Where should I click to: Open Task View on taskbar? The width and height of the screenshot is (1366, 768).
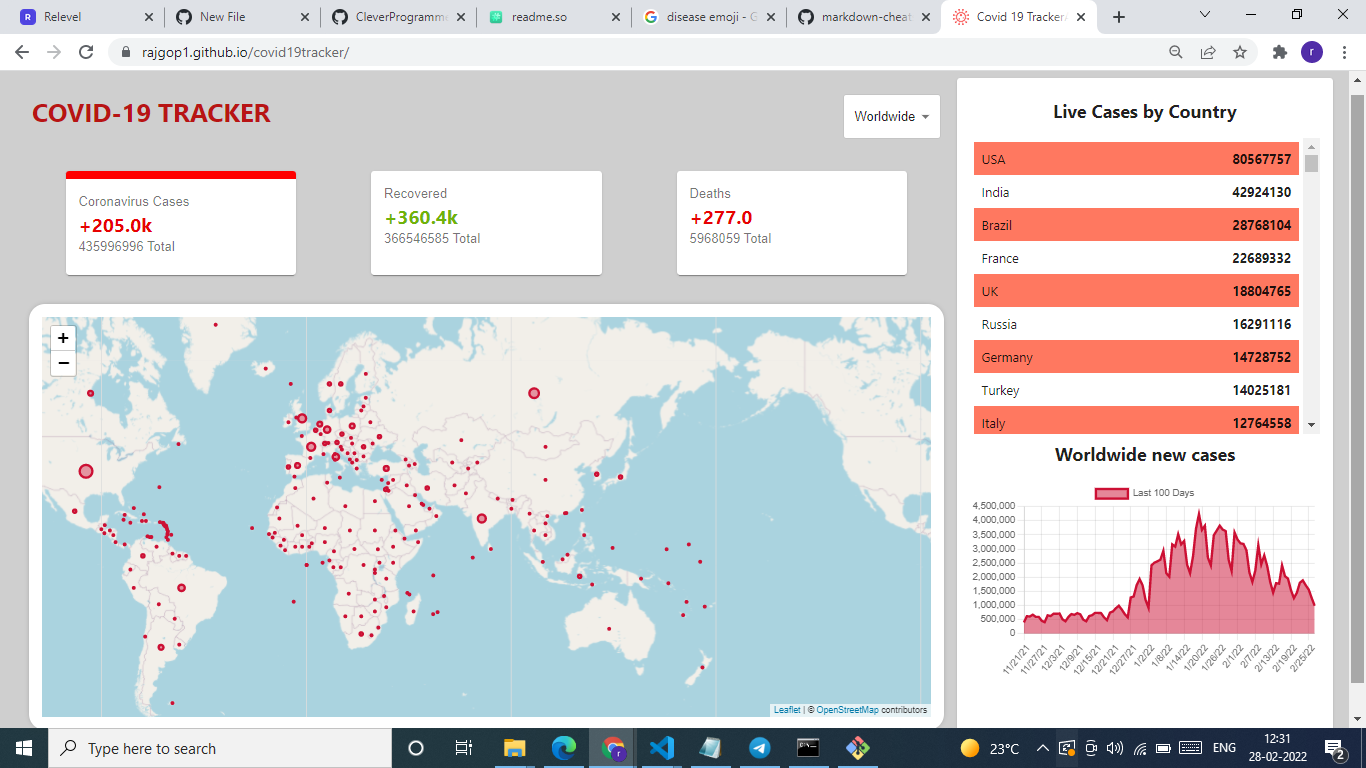[x=464, y=748]
